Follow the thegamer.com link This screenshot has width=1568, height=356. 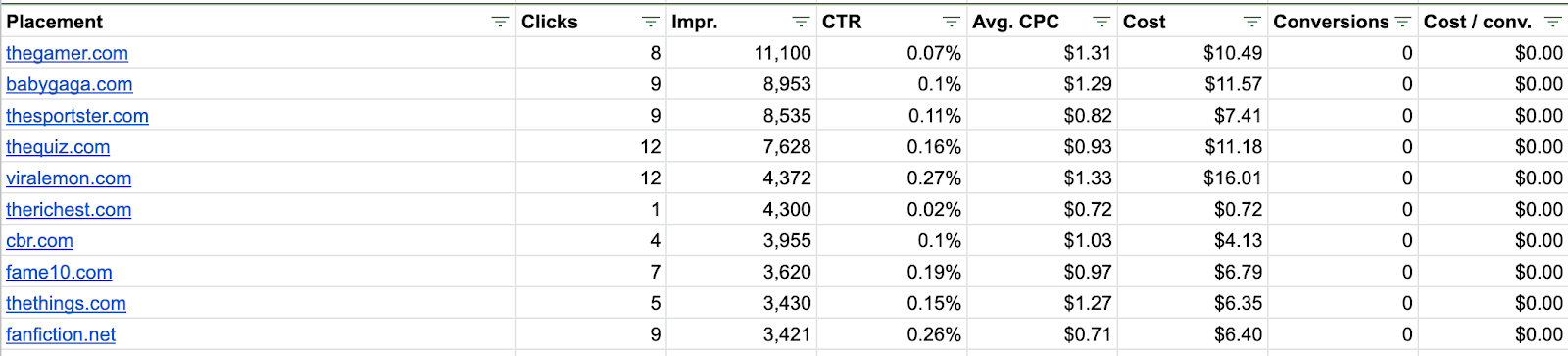click(x=67, y=53)
